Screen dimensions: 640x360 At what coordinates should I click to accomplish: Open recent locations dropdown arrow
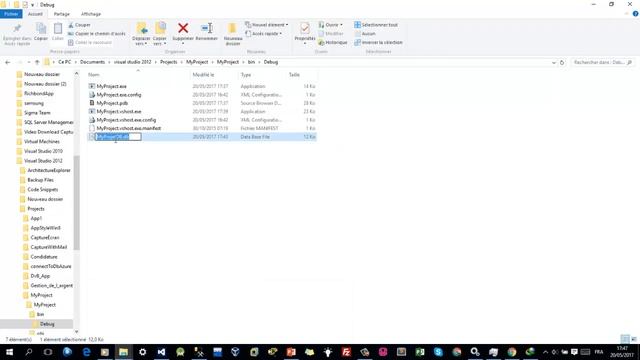[29, 62]
